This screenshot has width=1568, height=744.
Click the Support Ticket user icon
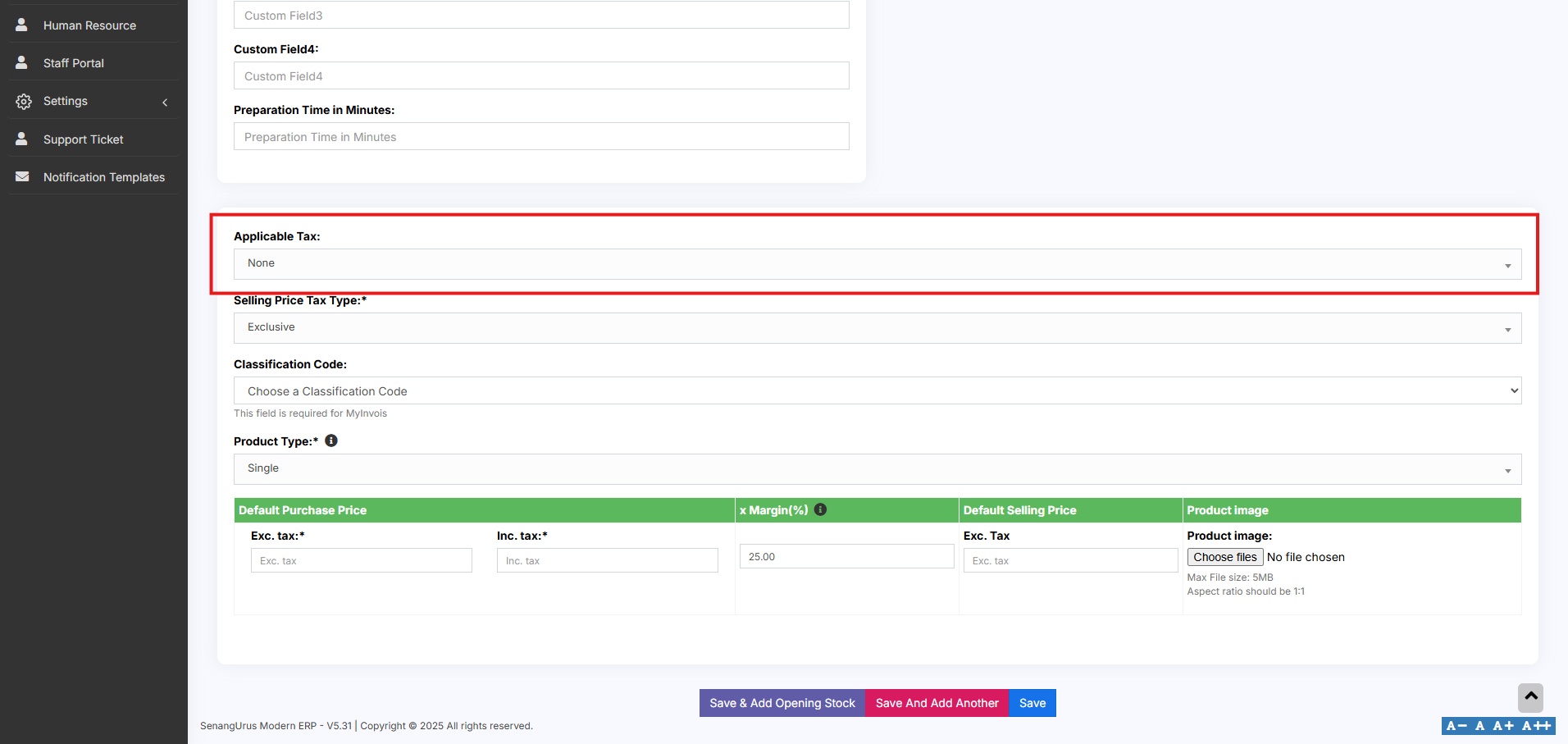pos(22,139)
